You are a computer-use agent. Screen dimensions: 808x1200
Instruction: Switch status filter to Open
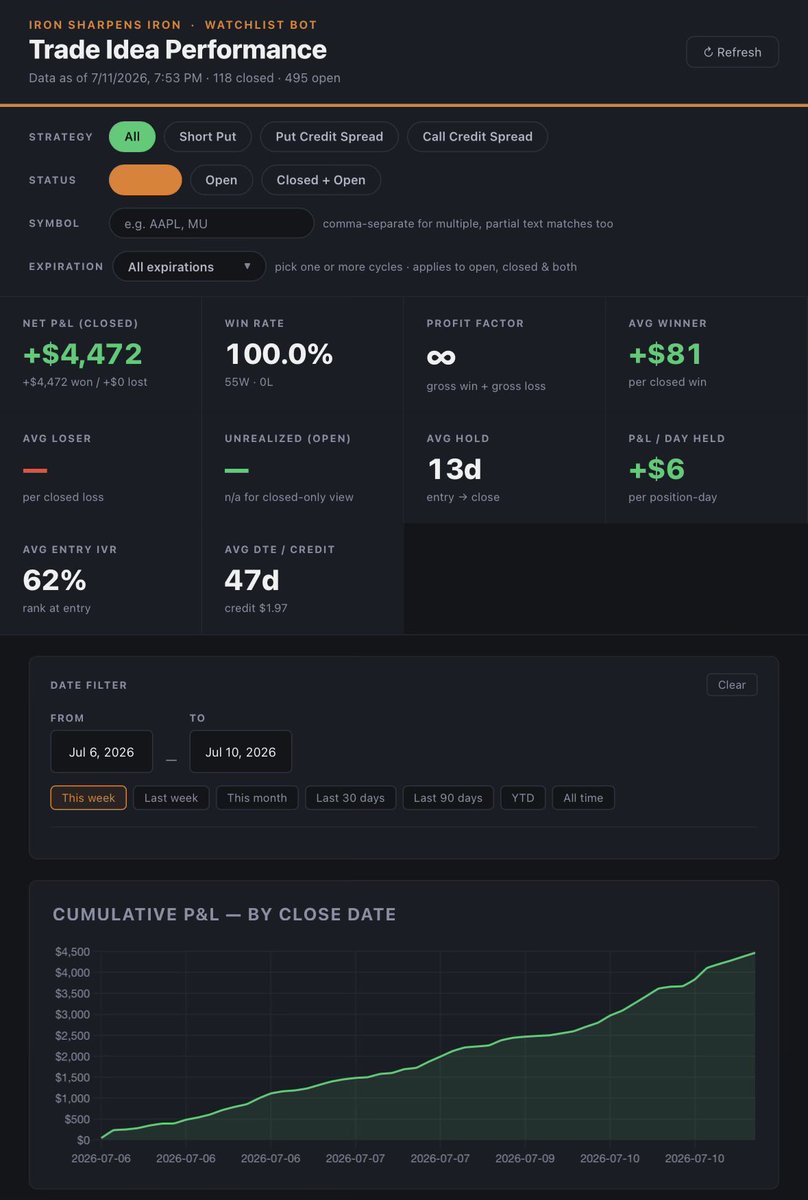[221, 180]
